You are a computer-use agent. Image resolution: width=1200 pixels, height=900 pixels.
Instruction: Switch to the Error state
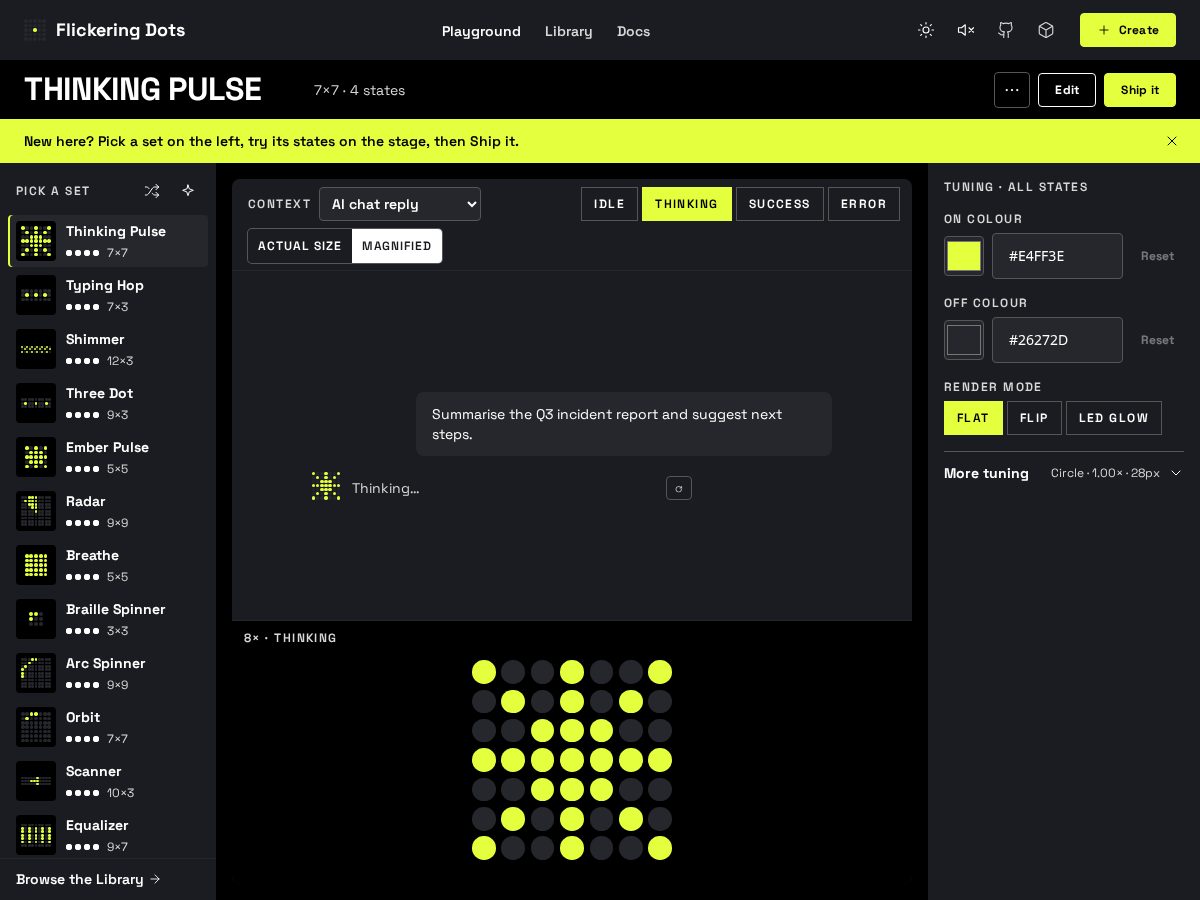(x=864, y=204)
